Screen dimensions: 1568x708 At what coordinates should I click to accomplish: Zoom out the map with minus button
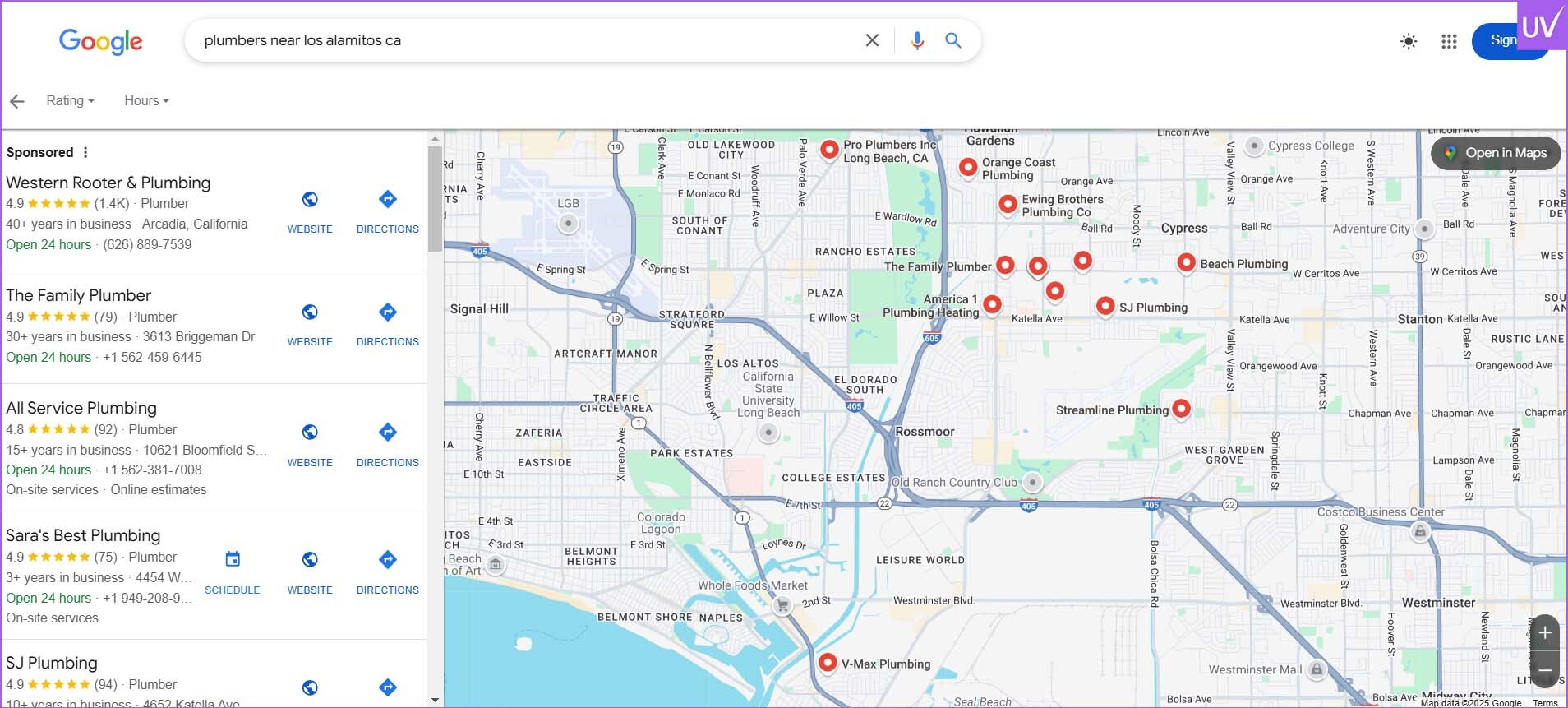[1545, 670]
